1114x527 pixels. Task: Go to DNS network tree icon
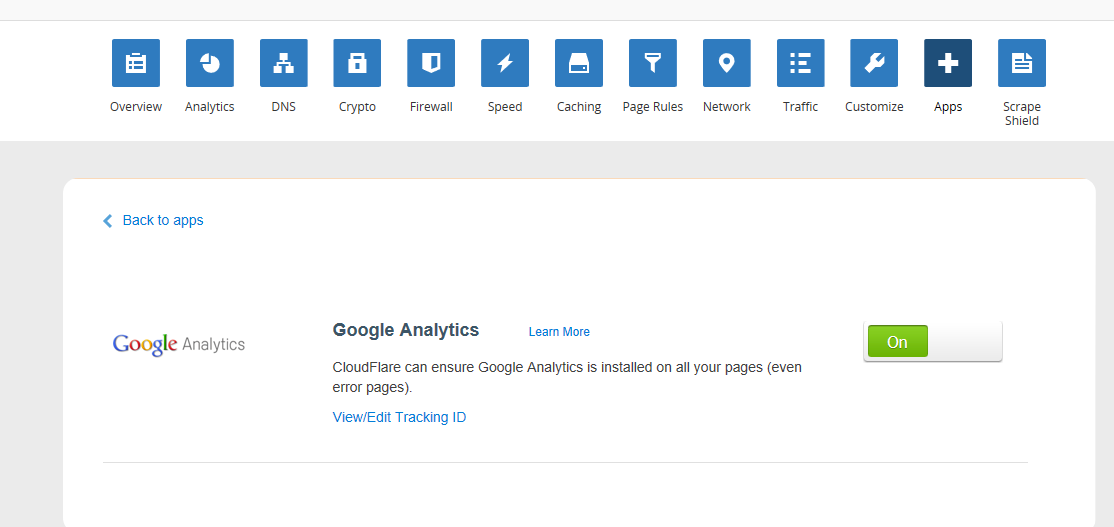[284, 63]
